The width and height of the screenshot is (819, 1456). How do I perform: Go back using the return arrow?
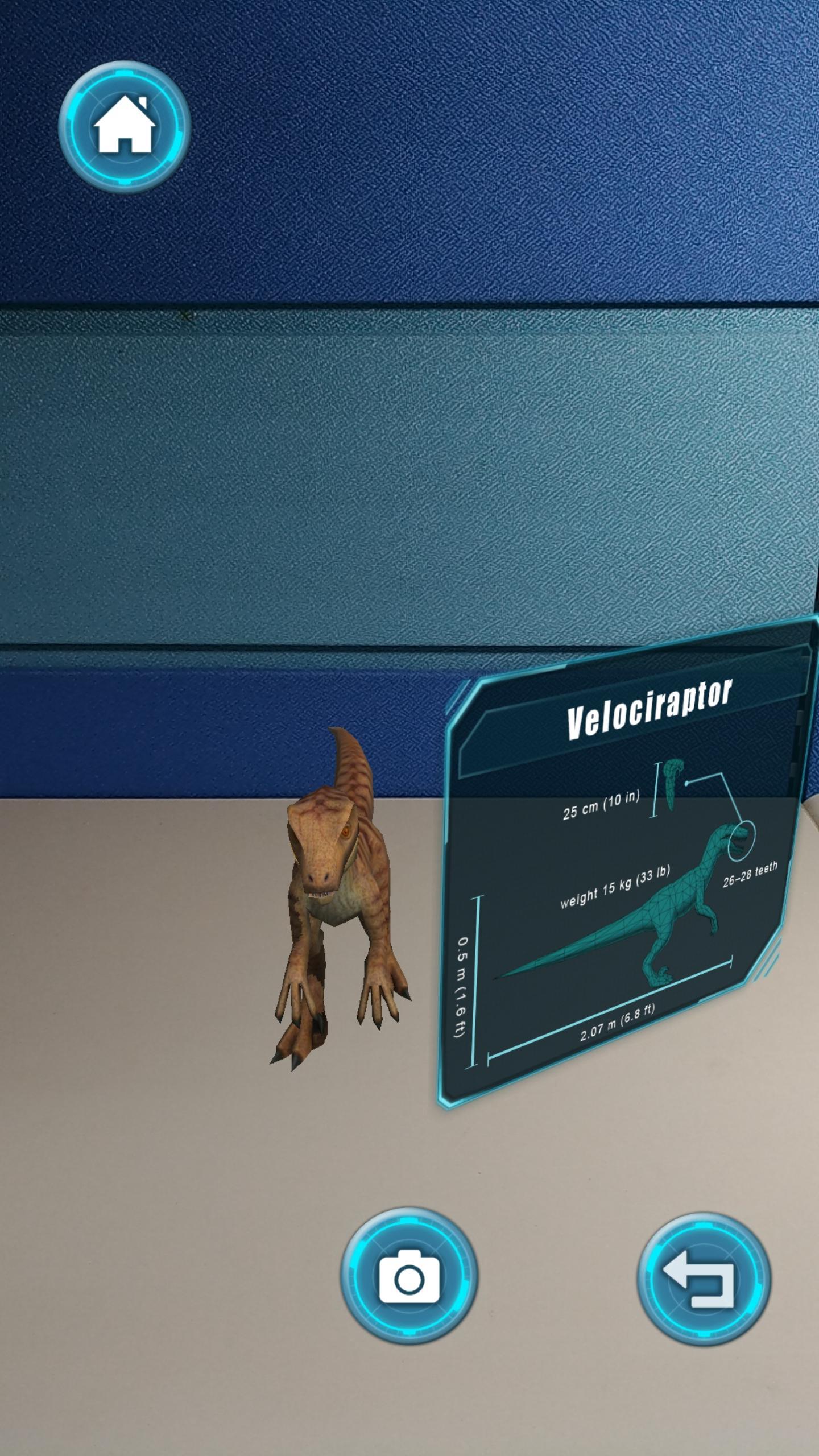[x=704, y=1279]
